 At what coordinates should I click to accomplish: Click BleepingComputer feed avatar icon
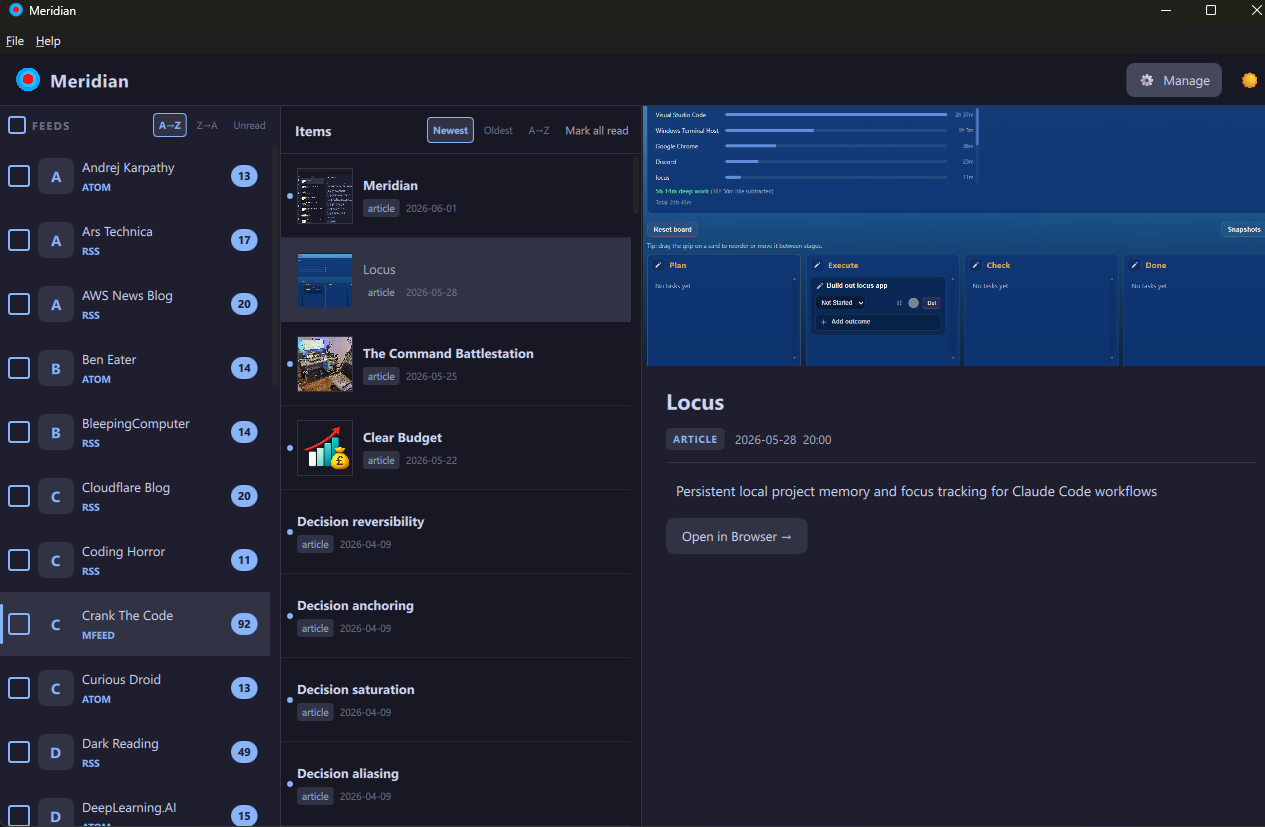(56, 433)
